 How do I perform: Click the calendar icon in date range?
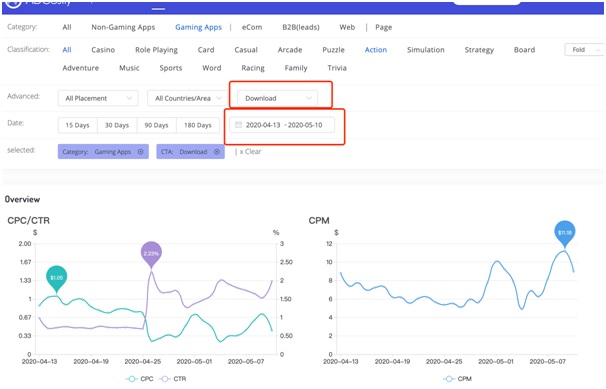coord(238,125)
